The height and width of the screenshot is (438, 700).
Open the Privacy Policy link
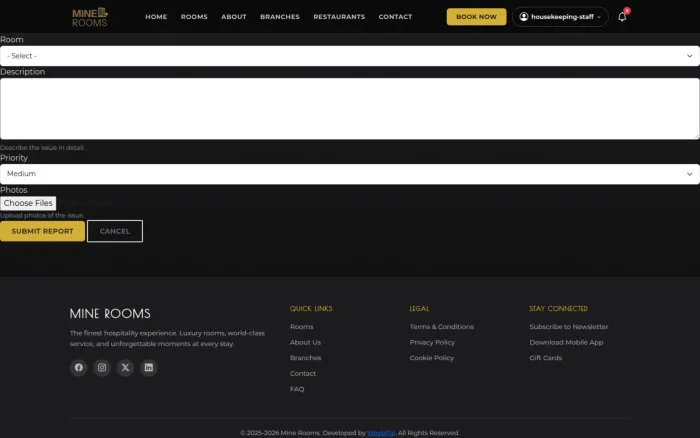(x=432, y=342)
